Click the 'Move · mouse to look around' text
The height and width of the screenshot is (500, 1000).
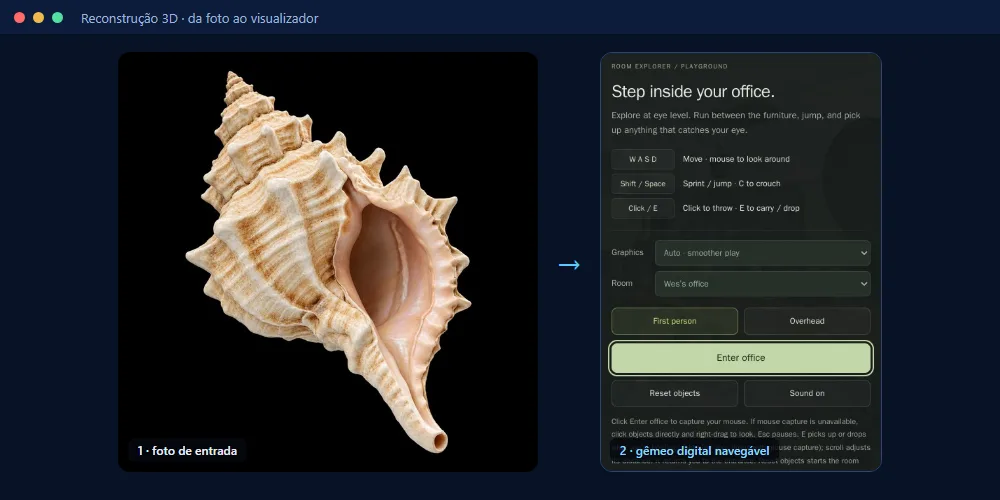(x=736, y=159)
